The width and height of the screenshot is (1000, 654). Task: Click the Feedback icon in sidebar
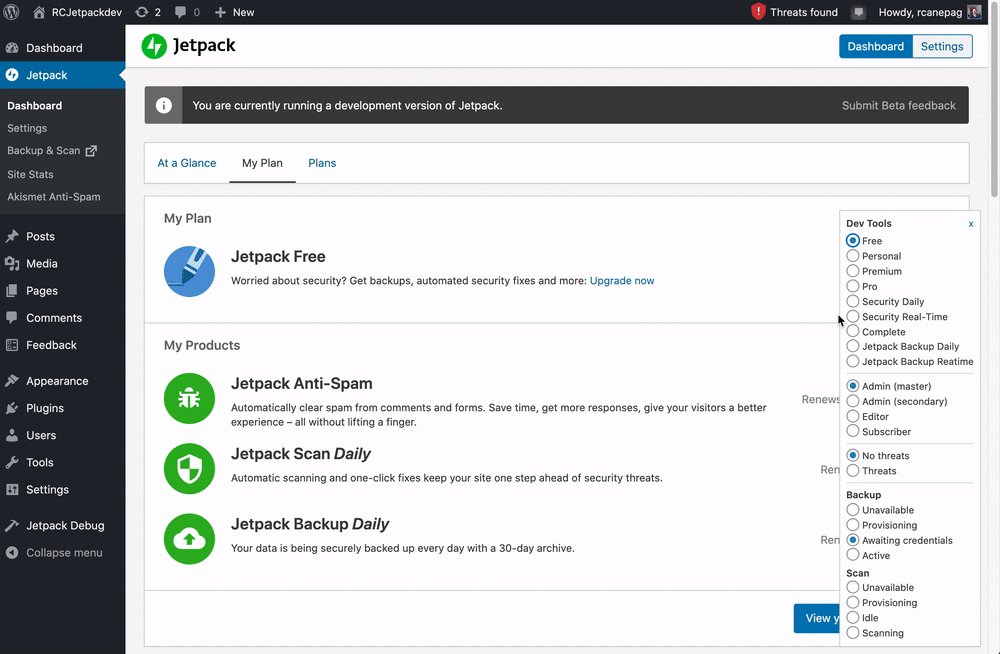[x=12, y=345]
